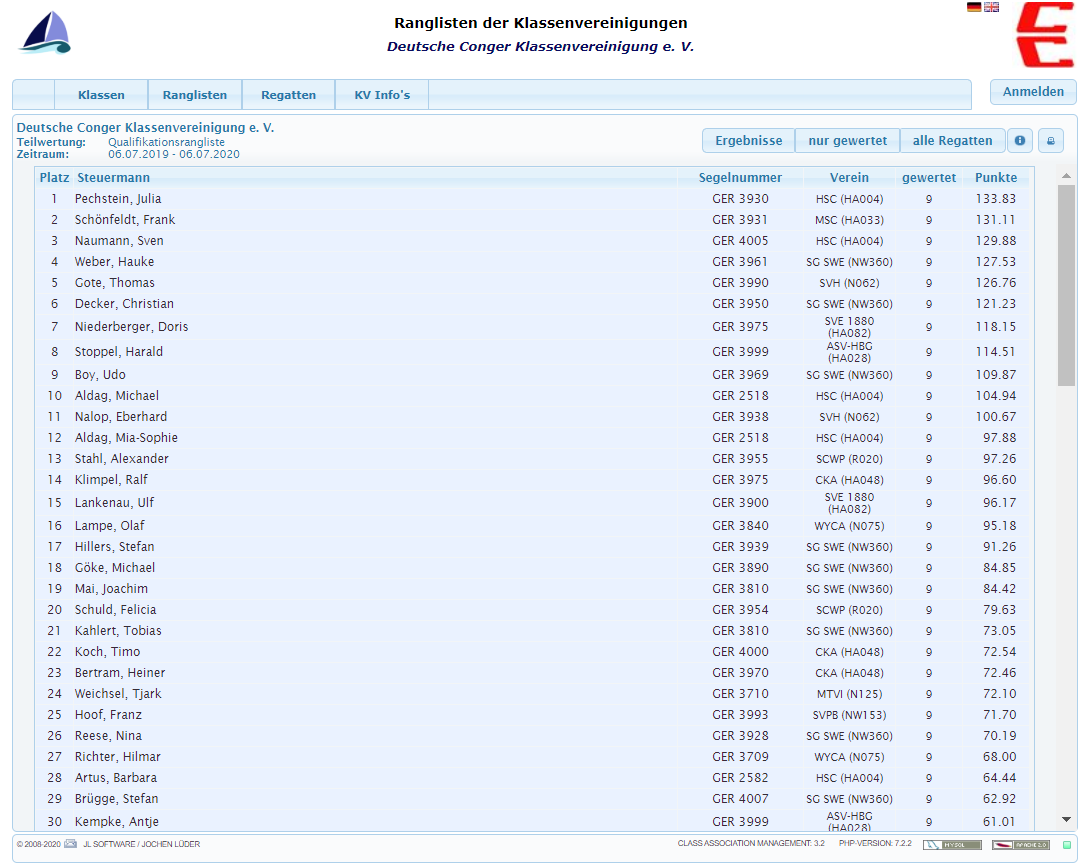Switch language with the German flag
1081x866 pixels.
click(x=973, y=7)
